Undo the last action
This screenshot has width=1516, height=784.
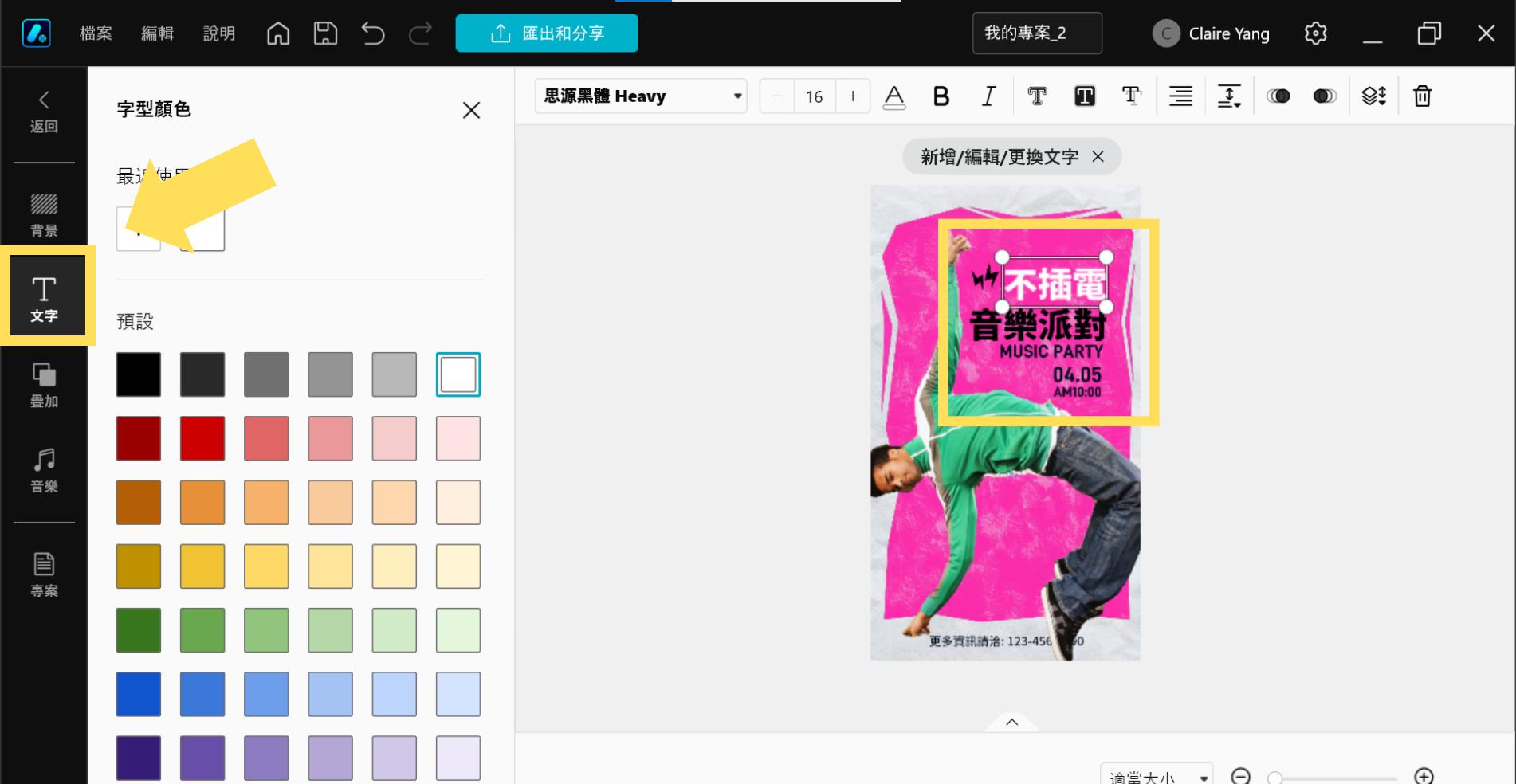pyautogui.click(x=372, y=33)
